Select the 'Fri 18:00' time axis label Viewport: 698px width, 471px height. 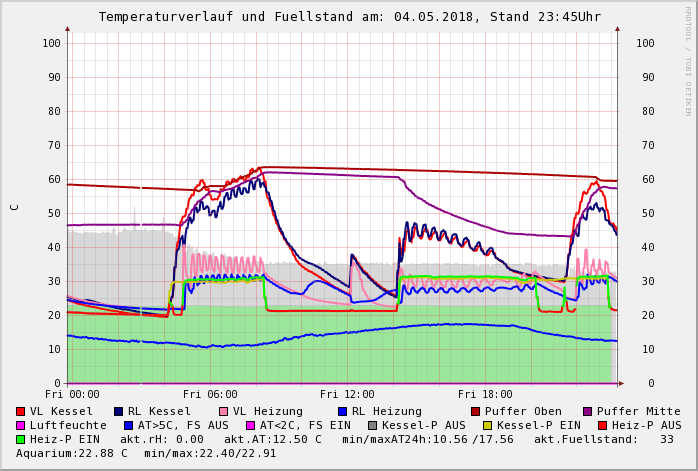click(x=484, y=395)
